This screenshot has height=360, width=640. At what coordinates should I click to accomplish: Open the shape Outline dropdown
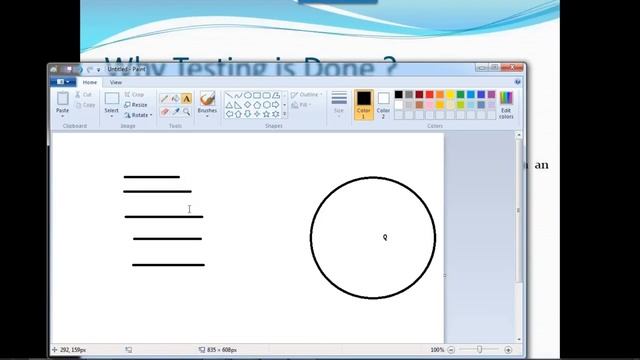tap(307, 95)
